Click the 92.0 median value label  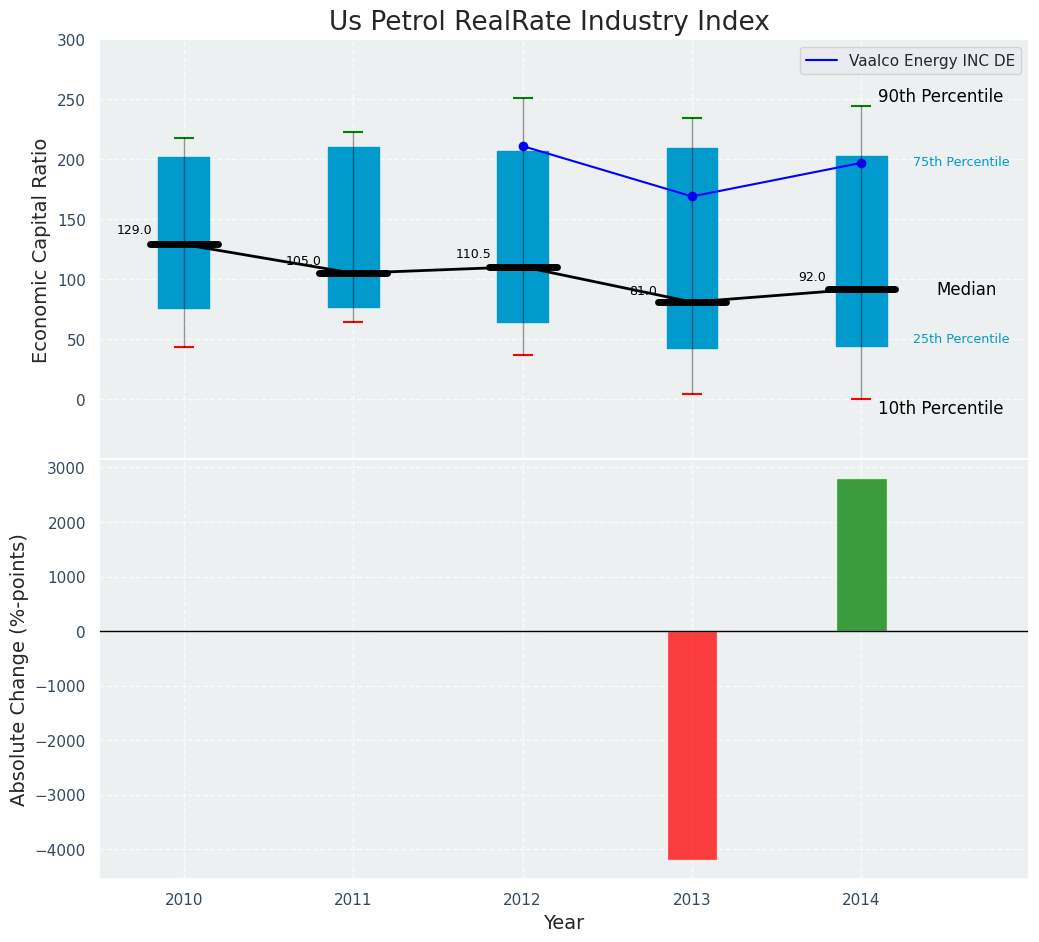click(x=812, y=277)
